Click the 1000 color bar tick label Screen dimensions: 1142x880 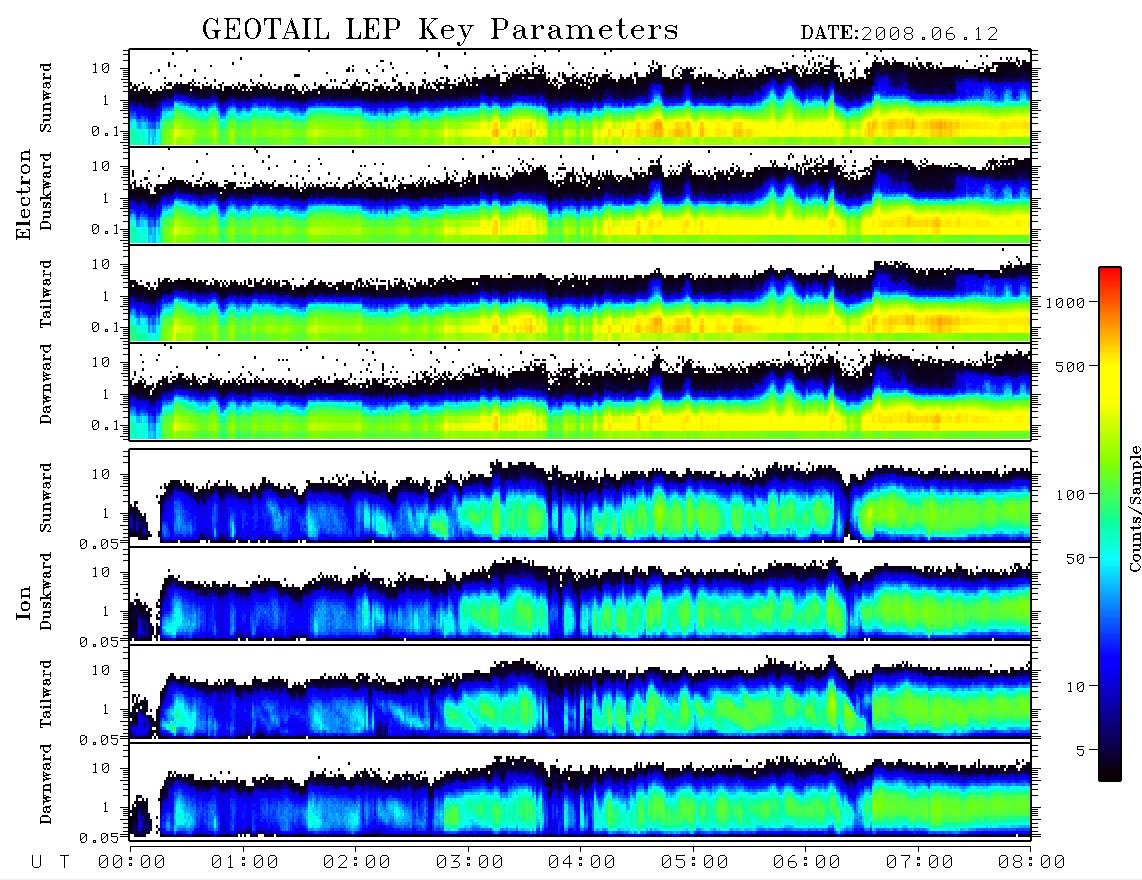[x=1065, y=302]
